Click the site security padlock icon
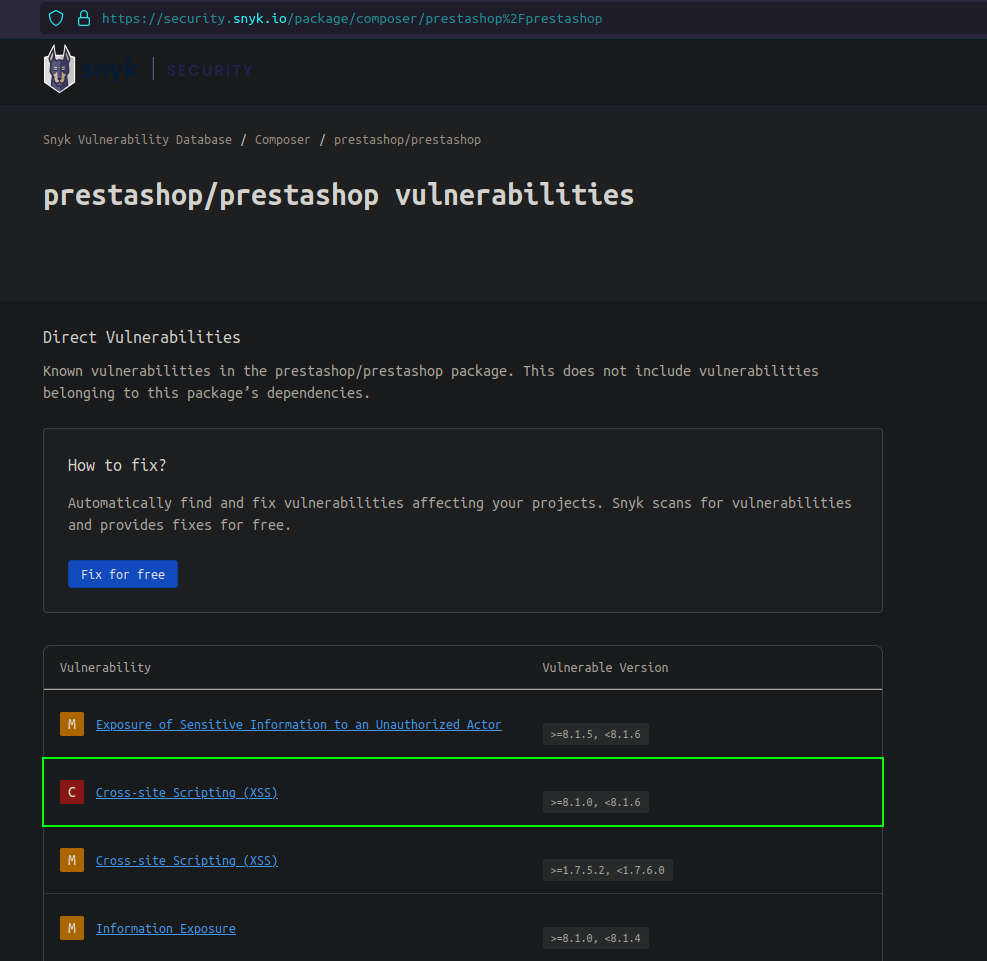The height and width of the screenshot is (961, 987). pos(83,18)
